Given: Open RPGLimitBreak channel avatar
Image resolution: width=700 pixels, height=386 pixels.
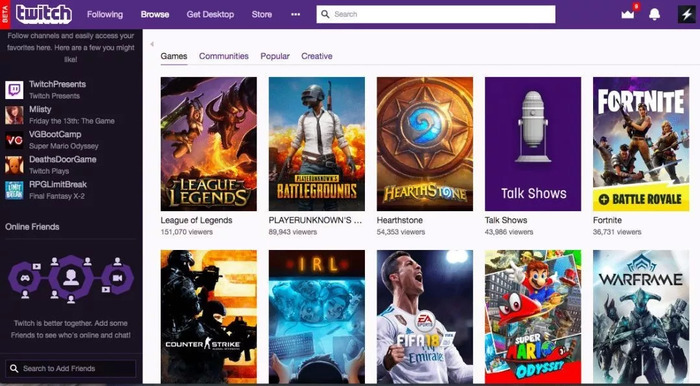Looking at the screenshot, I should (x=14, y=190).
